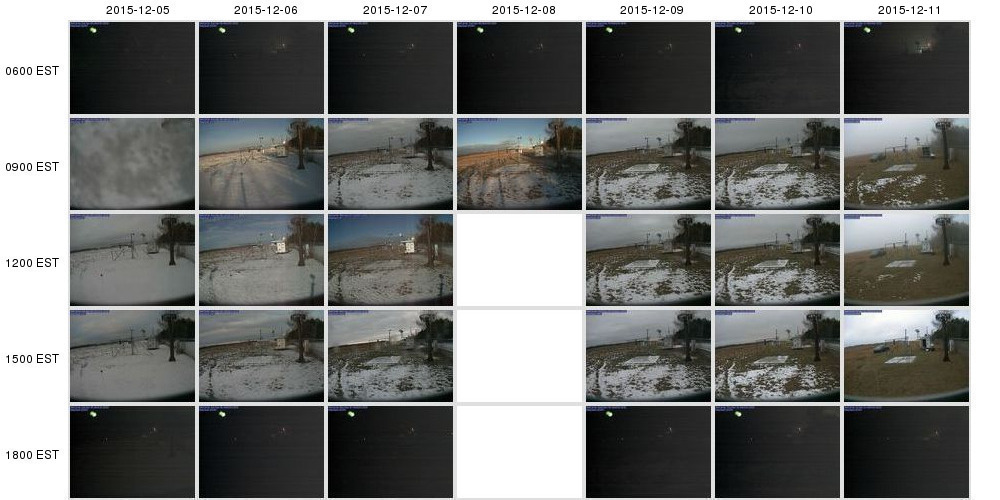The height and width of the screenshot is (500, 1000).
Task: Open the 2015-12-06 0900 EST snowy image
Action: pos(261,164)
